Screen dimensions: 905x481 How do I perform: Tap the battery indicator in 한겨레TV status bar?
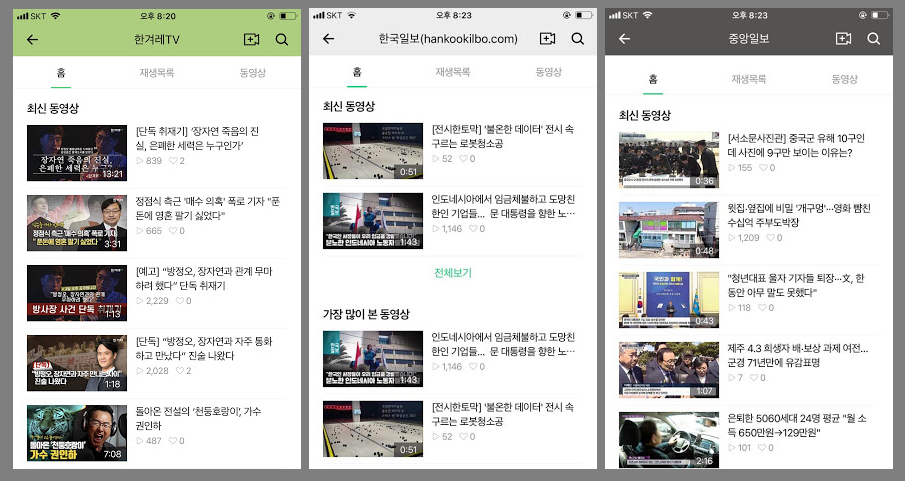(x=287, y=16)
